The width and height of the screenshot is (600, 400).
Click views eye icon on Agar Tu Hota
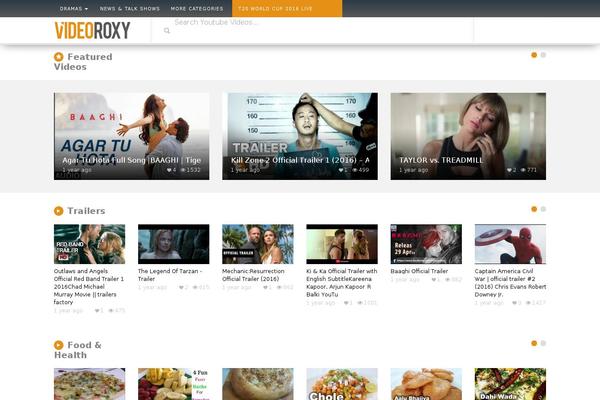tap(183, 170)
